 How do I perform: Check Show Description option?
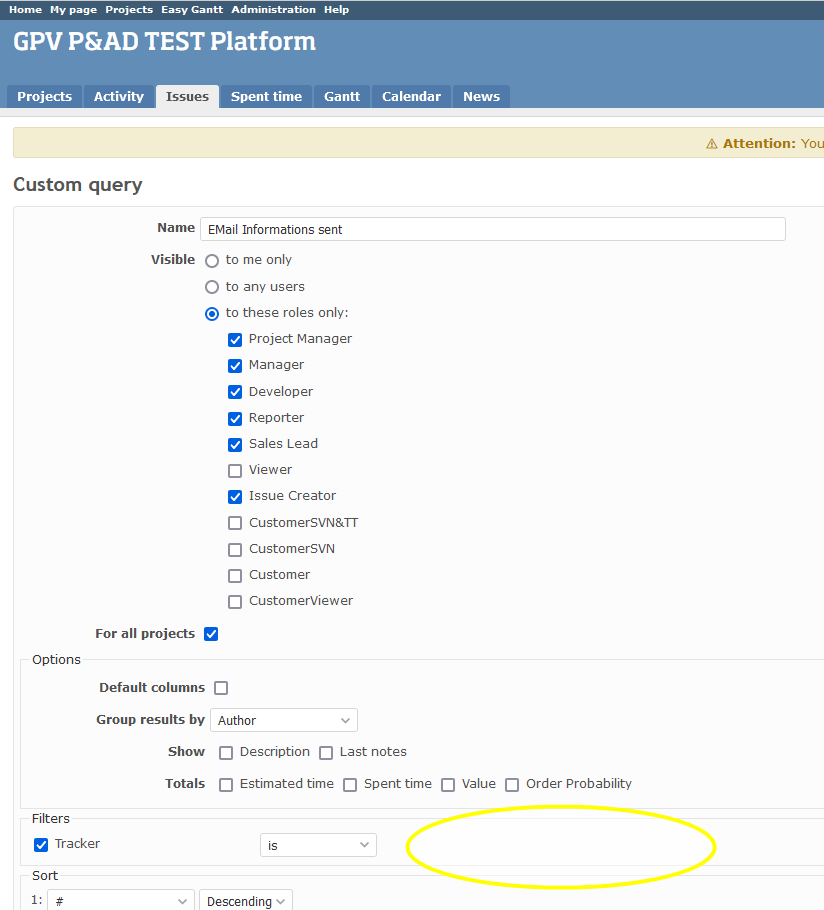pos(226,753)
